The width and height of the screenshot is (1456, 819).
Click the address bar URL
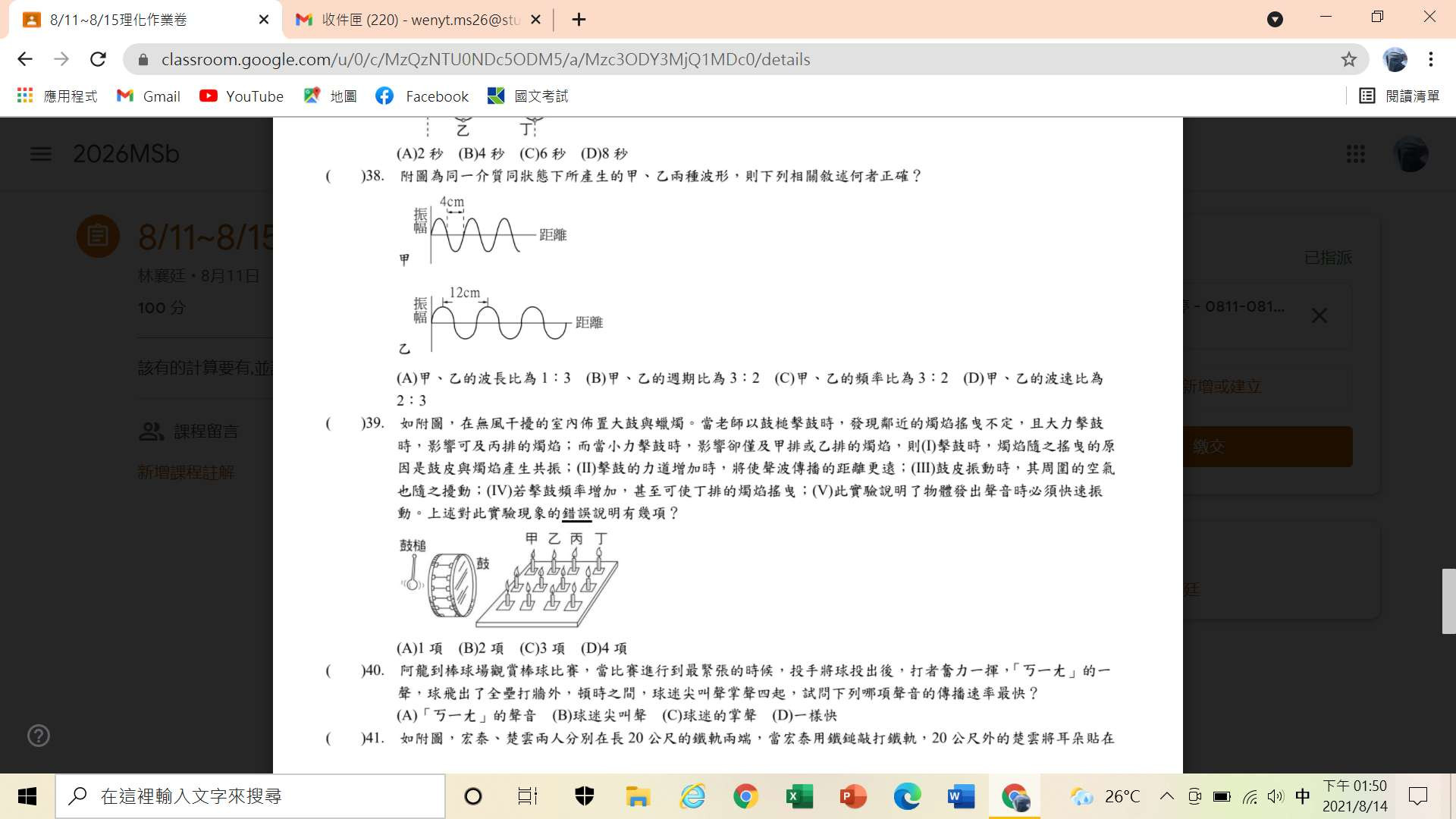(x=485, y=59)
